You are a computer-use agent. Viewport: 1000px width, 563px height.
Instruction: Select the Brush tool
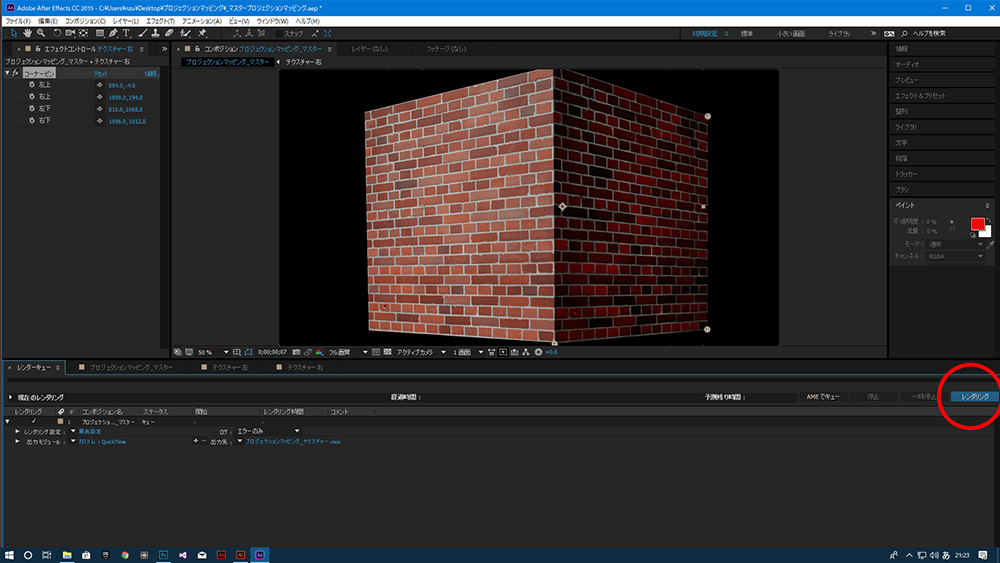pos(141,33)
